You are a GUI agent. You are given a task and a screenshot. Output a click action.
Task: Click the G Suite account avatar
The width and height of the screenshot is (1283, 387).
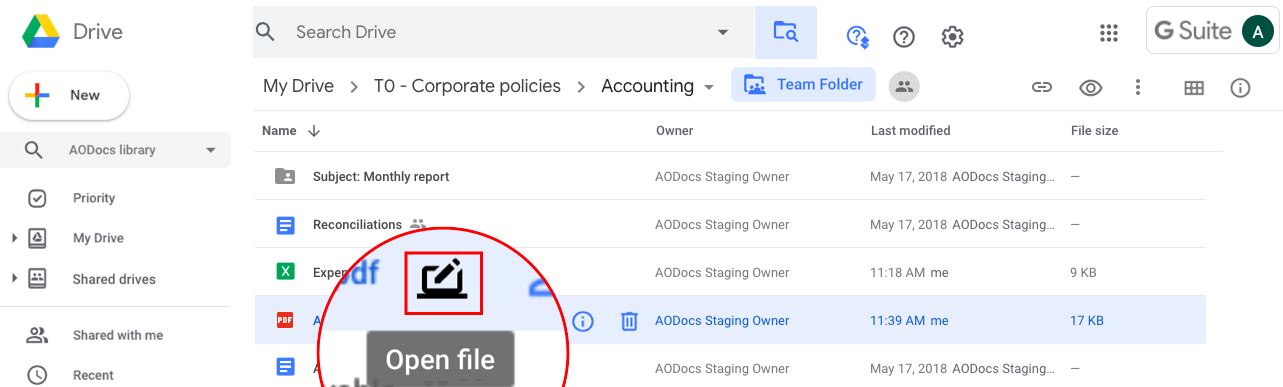(1257, 32)
